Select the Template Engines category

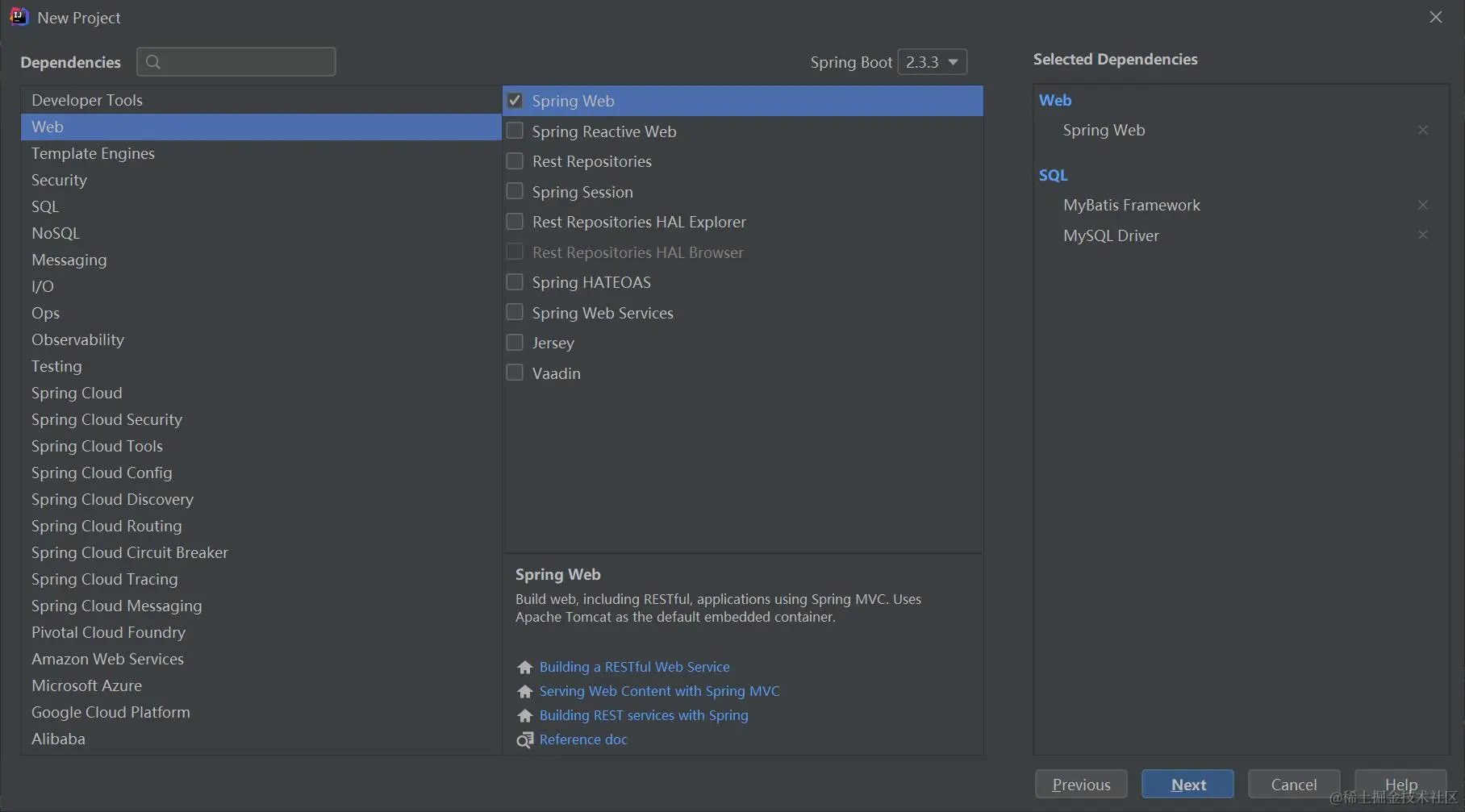tap(261, 153)
